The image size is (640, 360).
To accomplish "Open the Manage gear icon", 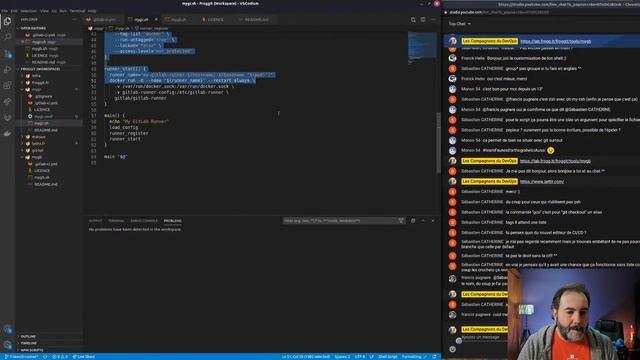I will click(x=7, y=345).
